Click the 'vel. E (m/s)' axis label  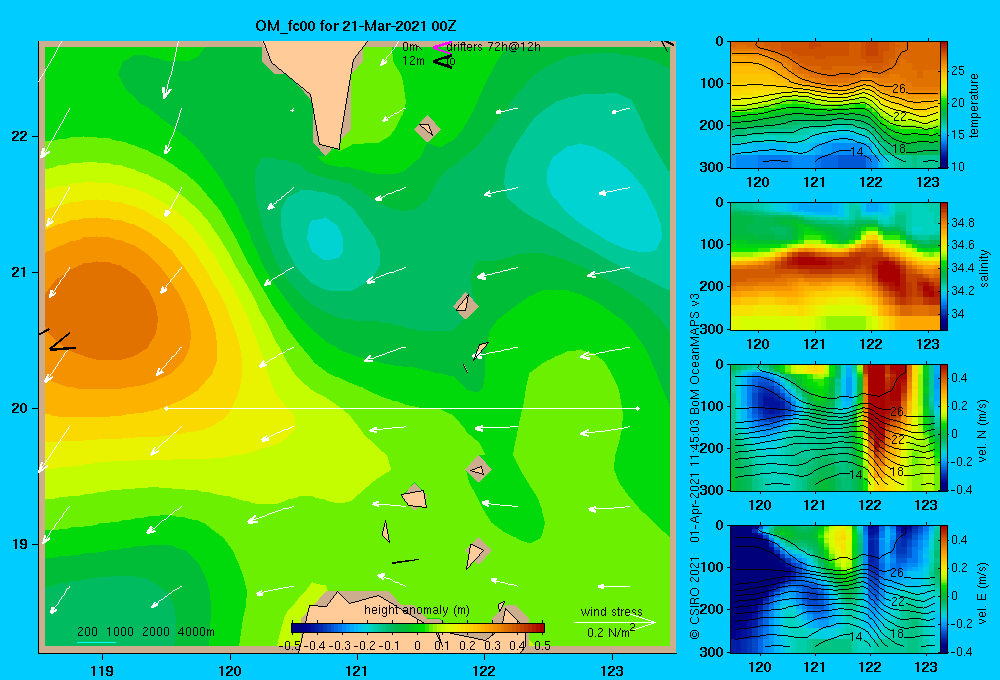click(983, 593)
